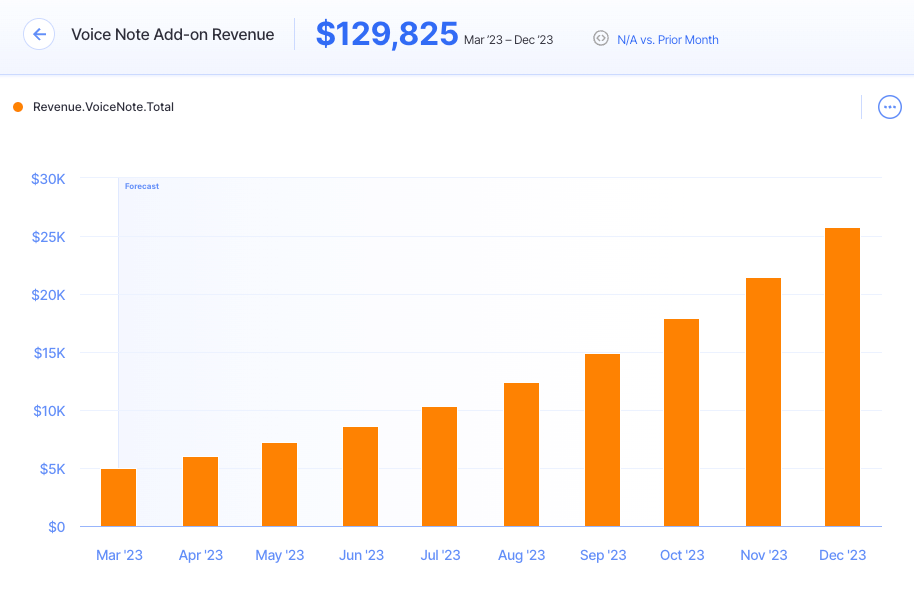The image size is (914, 600).
Task: Select the Jul '23 axis label
Action: click(x=440, y=555)
